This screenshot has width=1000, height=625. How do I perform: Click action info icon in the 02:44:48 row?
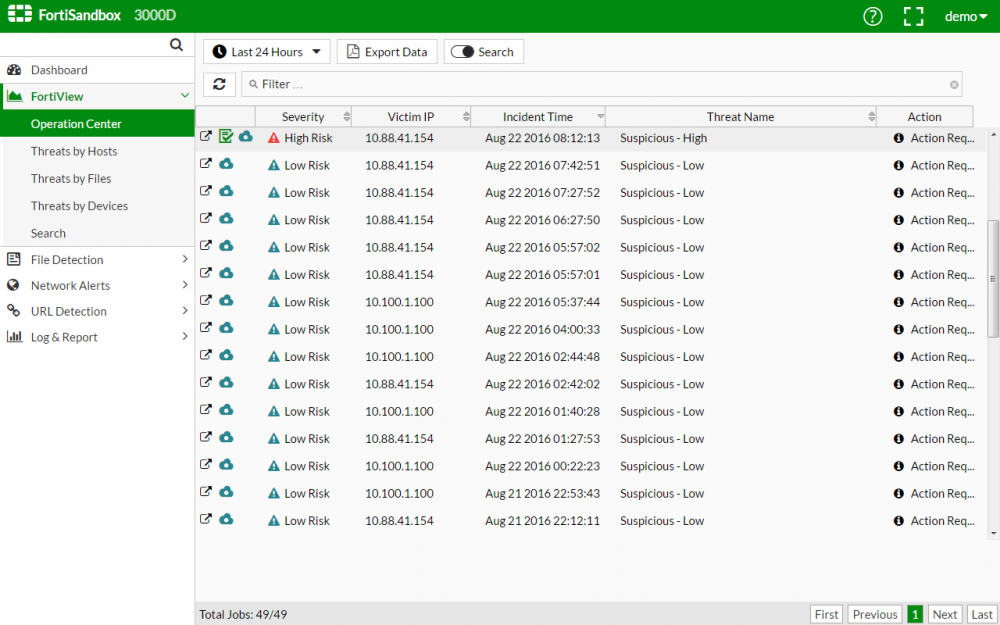click(899, 357)
